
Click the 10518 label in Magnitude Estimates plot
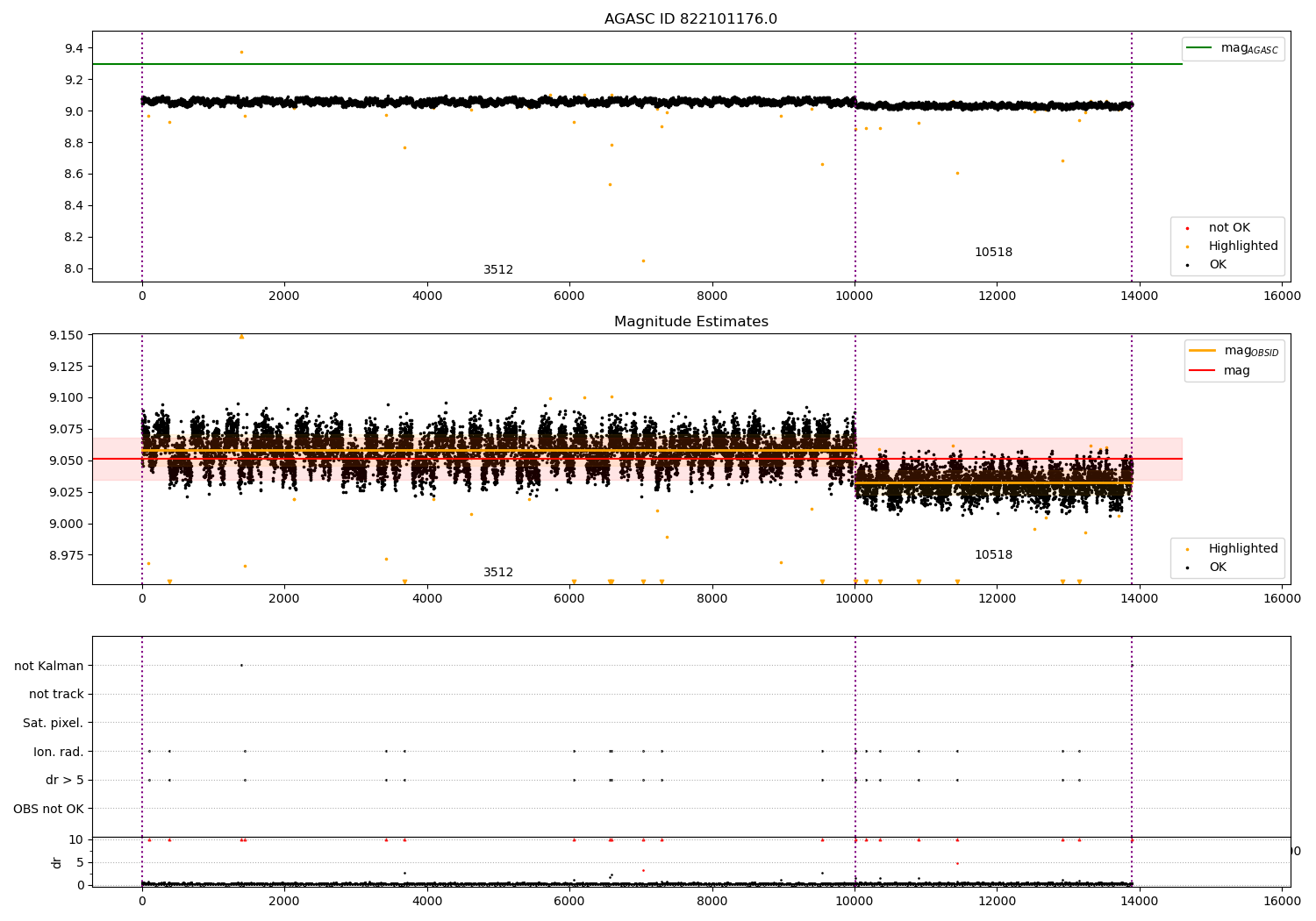(993, 555)
